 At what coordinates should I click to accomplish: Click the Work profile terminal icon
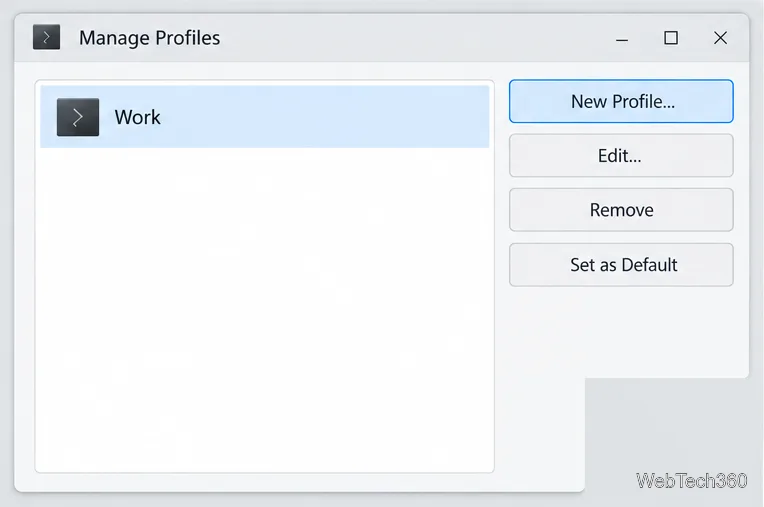point(78,117)
